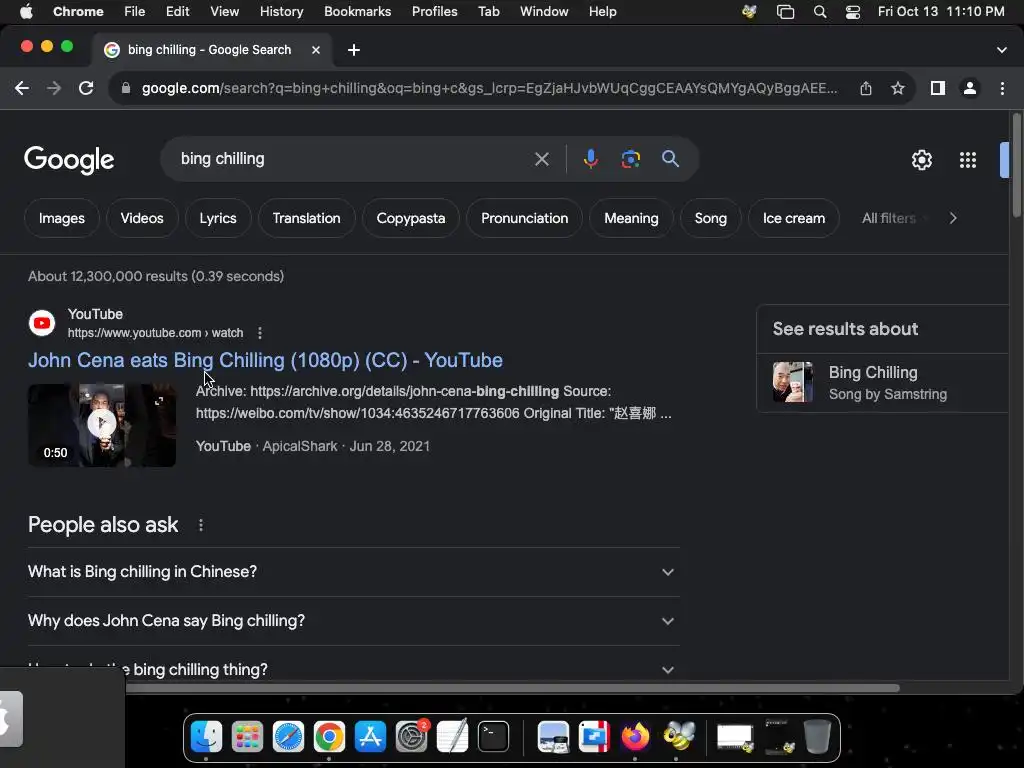
Task: Close the bing chilling tab
Action: tap(316, 50)
